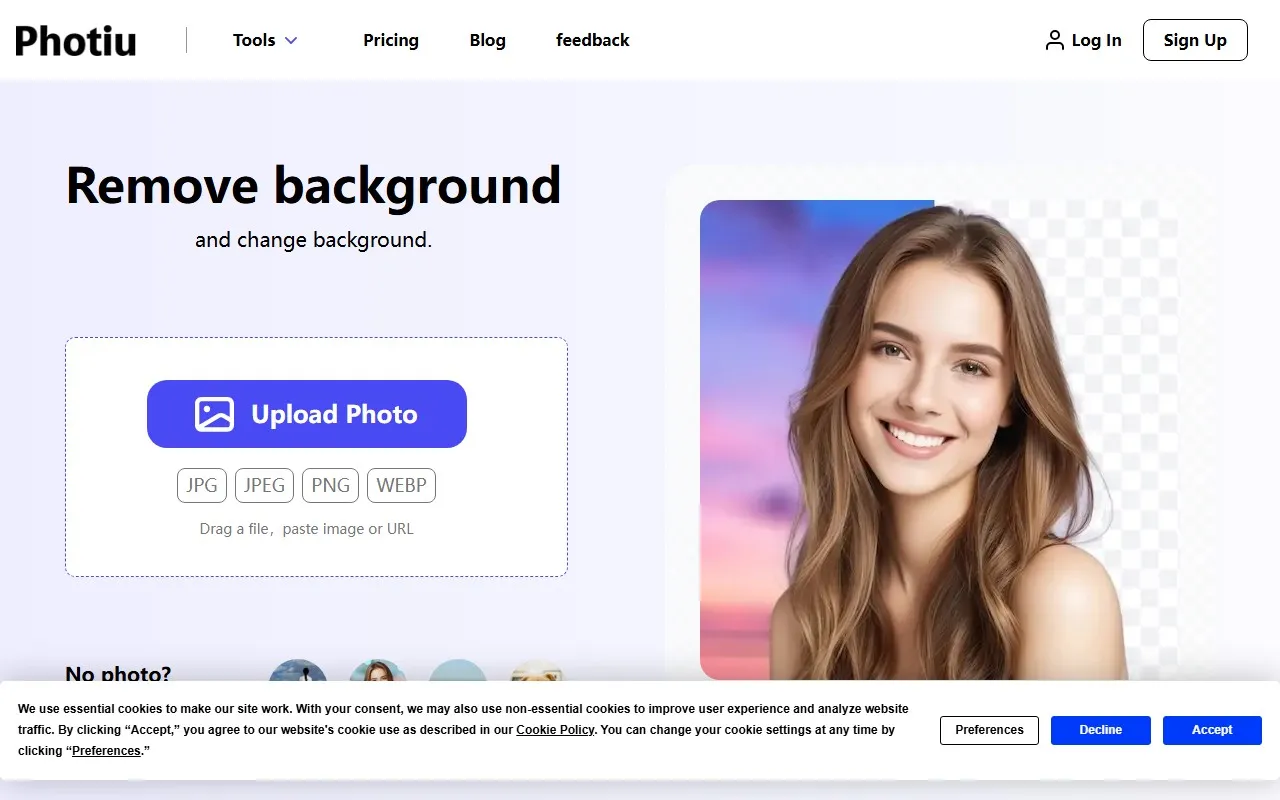Image resolution: width=1280 pixels, height=800 pixels.
Task: Open the feedback page
Action: pos(592,40)
